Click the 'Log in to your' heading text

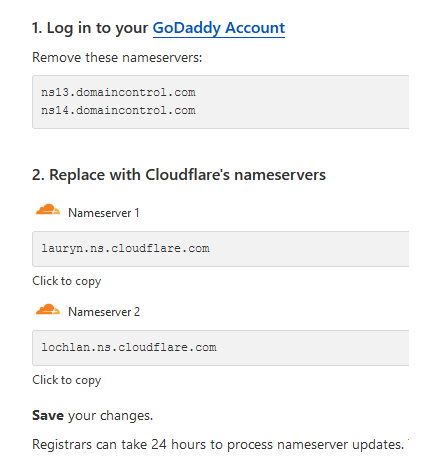click(x=97, y=28)
